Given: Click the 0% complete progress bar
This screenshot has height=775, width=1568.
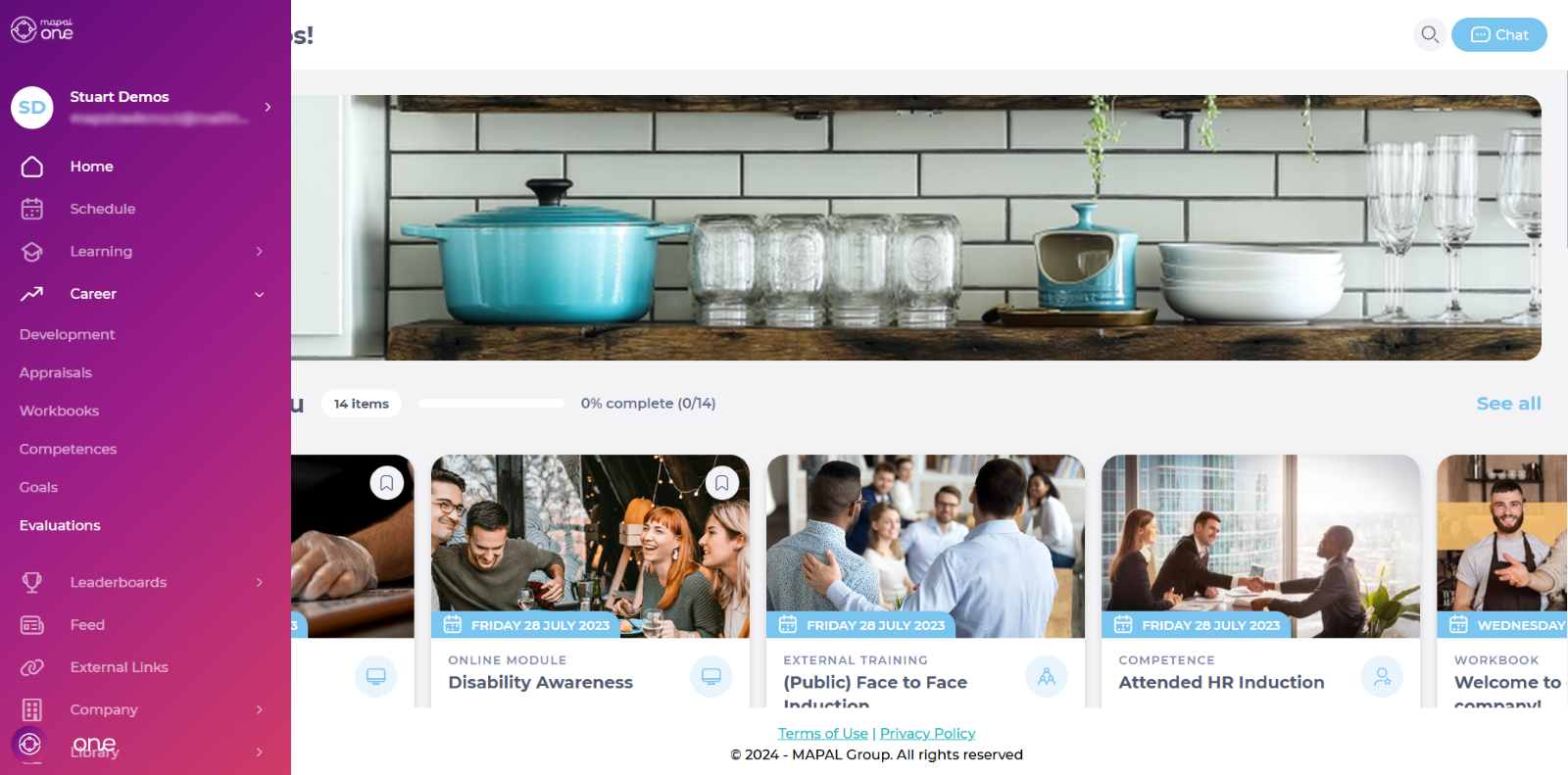Looking at the screenshot, I should pyautogui.click(x=491, y=403).
